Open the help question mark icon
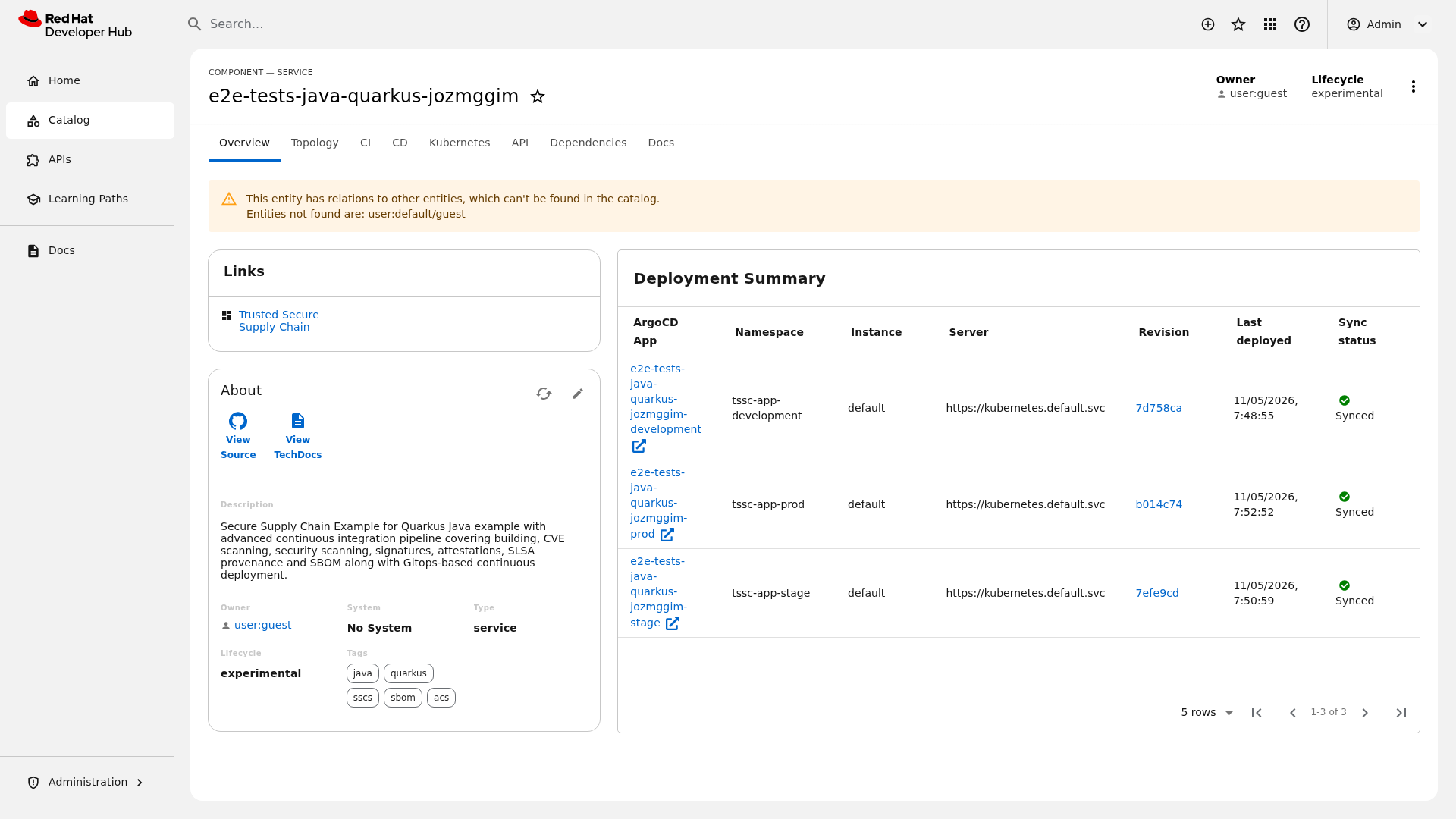 1302,24
